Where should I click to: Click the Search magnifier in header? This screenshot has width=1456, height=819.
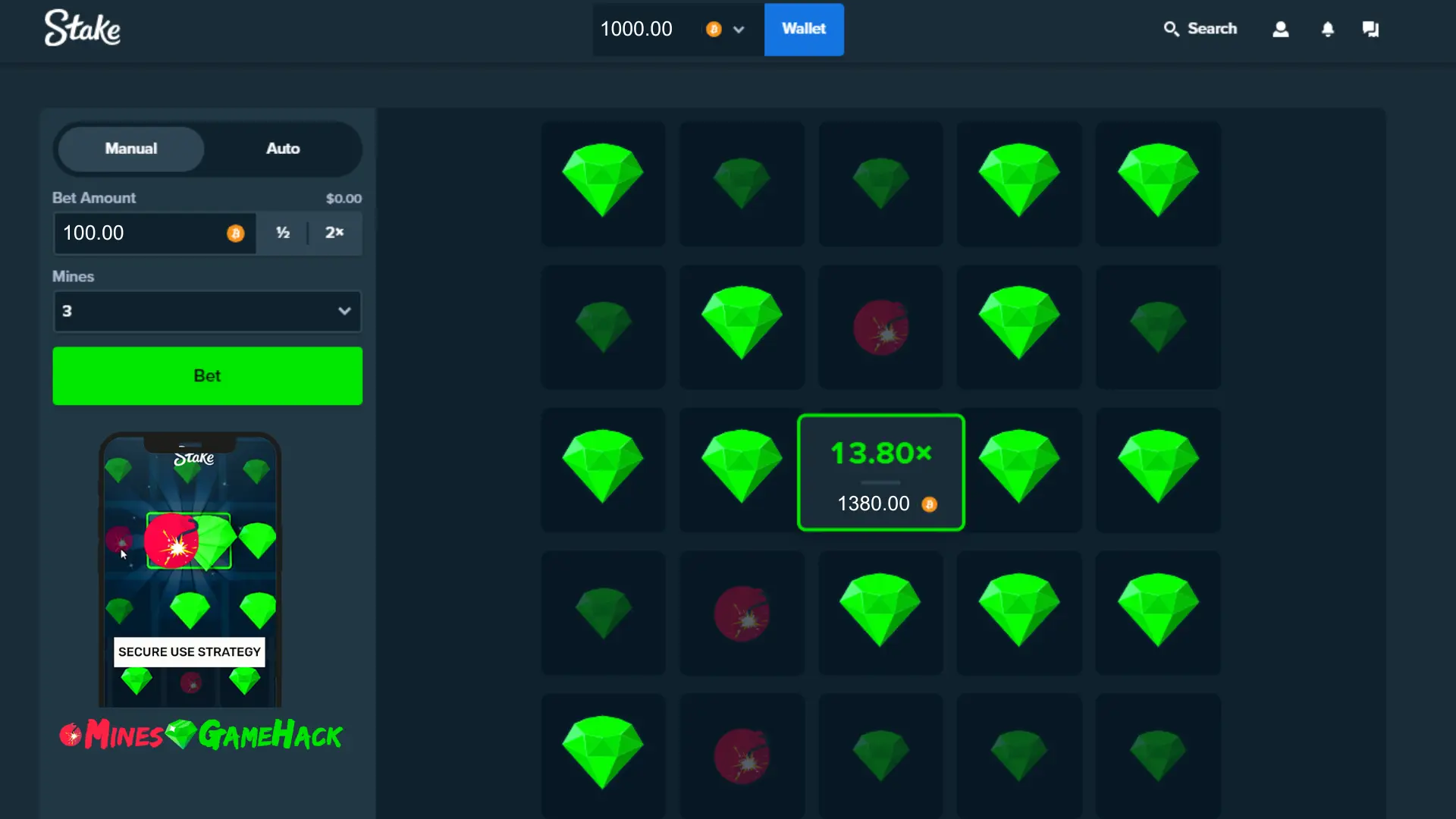[x=1172, y=29]
